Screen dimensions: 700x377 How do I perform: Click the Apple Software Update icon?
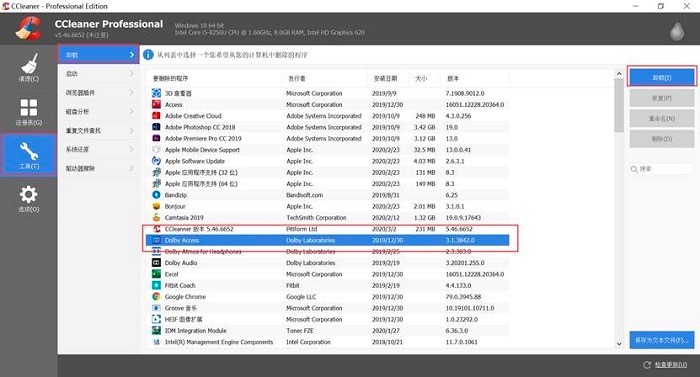click(156, 161)
